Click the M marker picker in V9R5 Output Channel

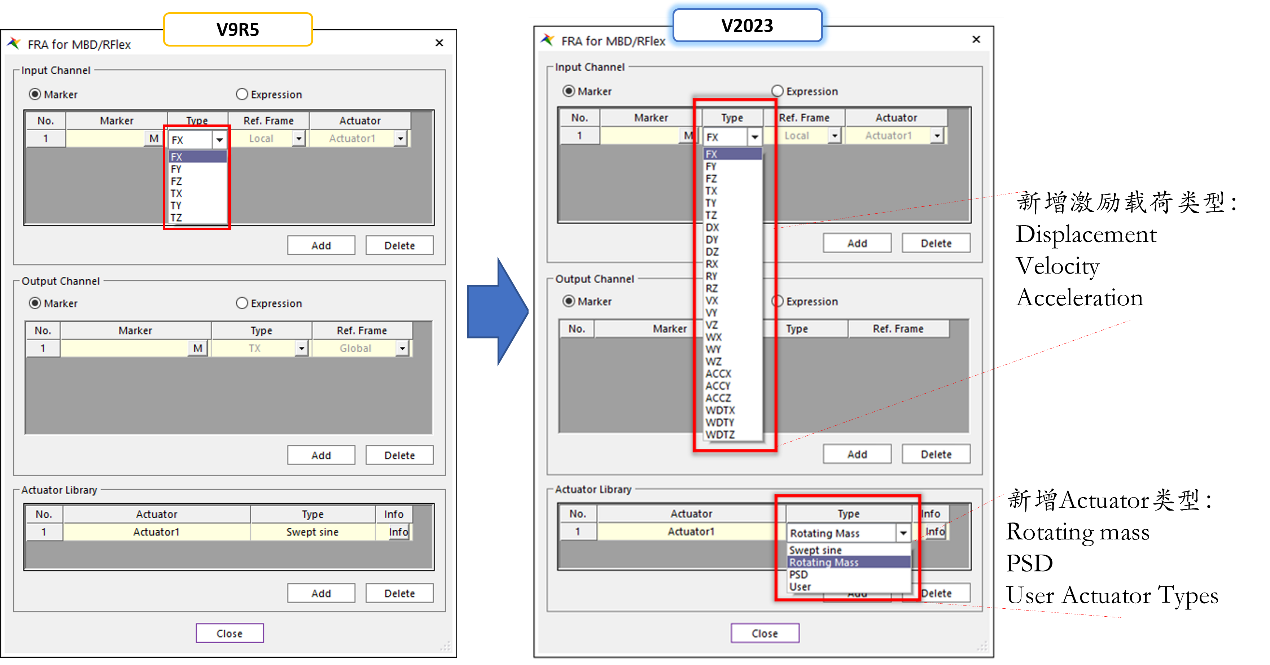pyautogui.click(x=199, y=348)
